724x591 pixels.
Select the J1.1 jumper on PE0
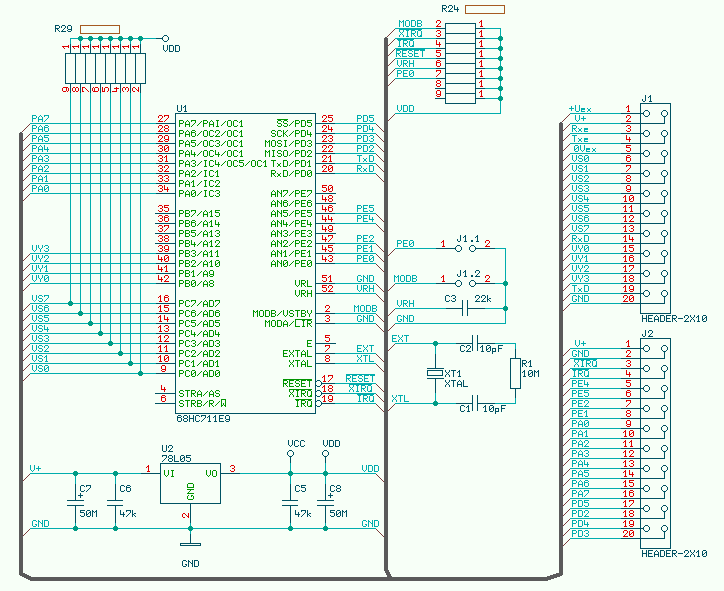[465, 245]
